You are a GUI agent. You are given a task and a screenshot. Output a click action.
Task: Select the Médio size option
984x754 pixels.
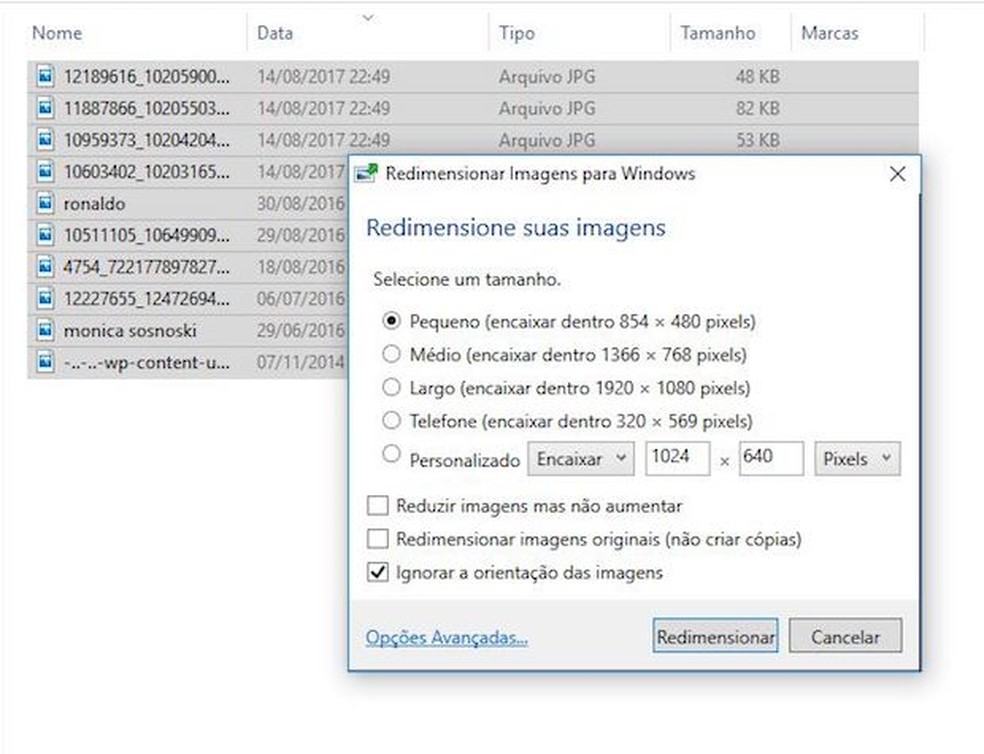(x=391, y=355)
